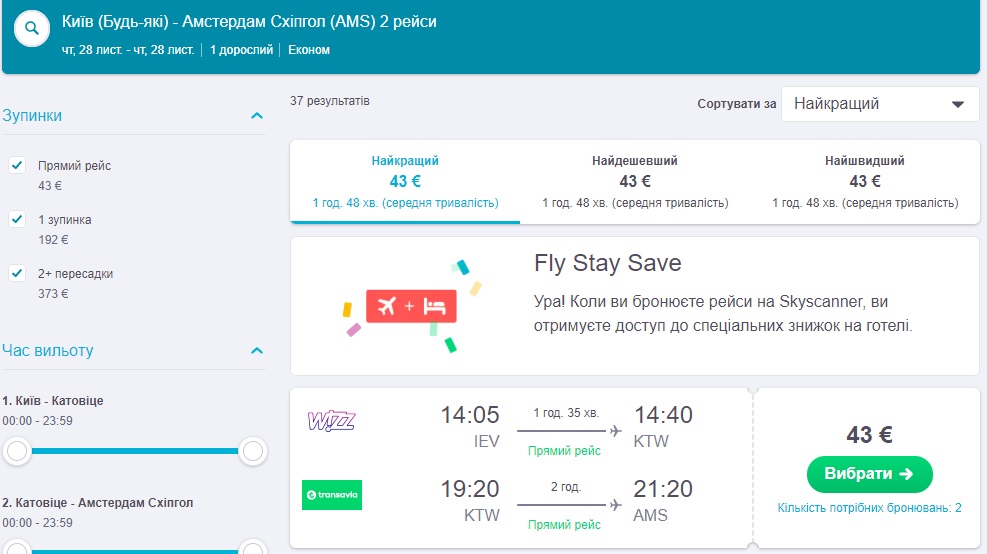This screenshot has width=987, height=554.
Task: Click left handle of Київ - Катовіце slider
Action: (17, 452)
